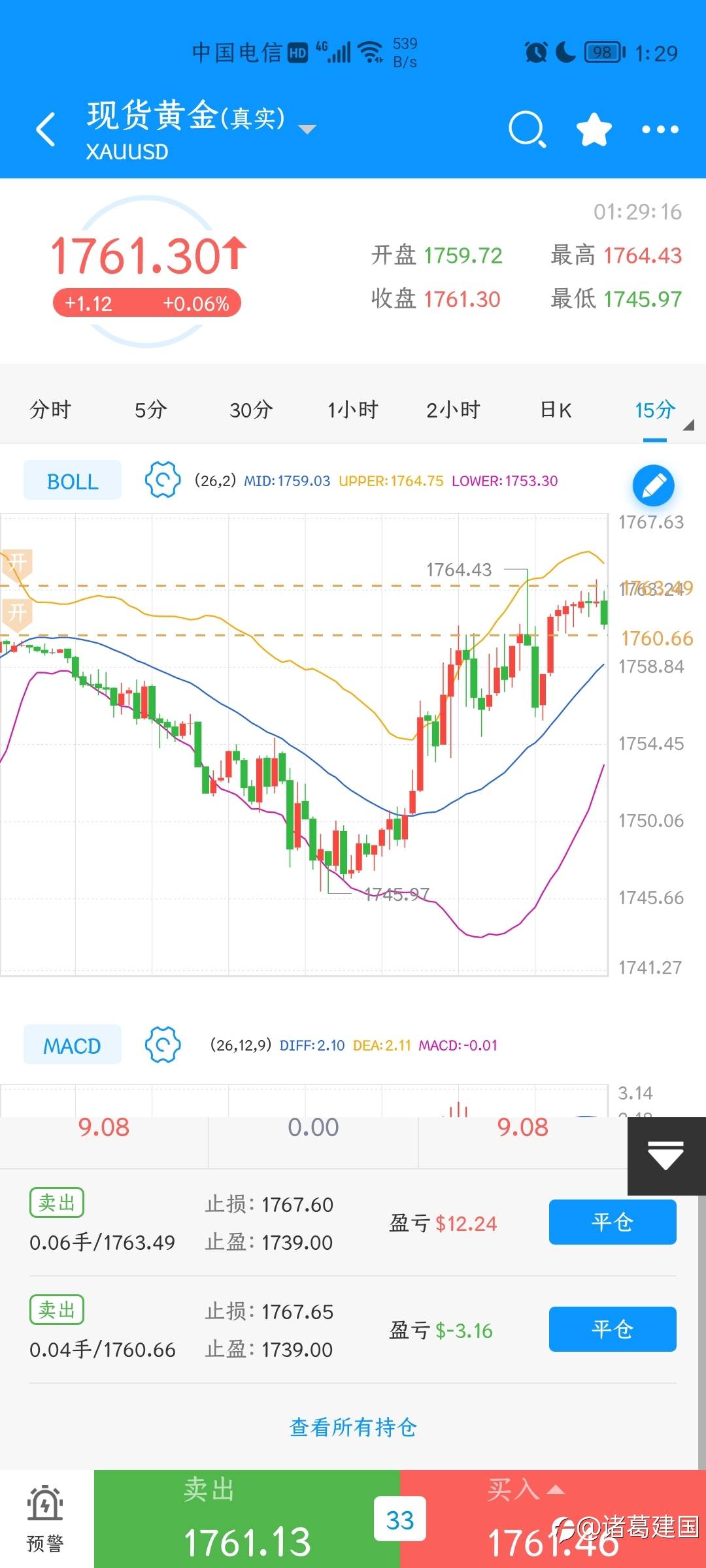706x1568 pixels.
Task: Open BOLL indicator settings gear
Action: coord(163,480)
